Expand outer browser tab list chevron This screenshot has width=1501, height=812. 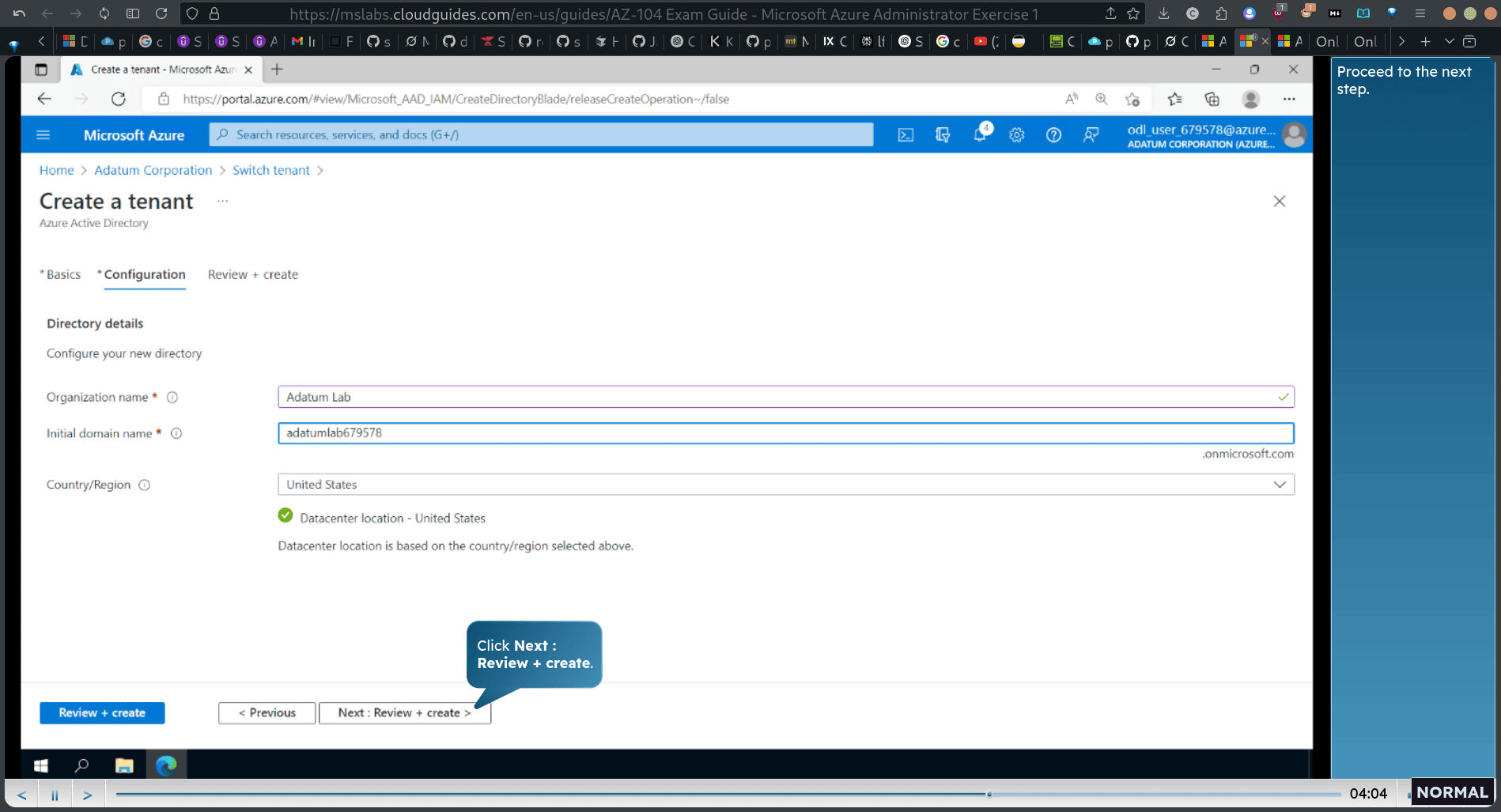(x=1450, y=42)
